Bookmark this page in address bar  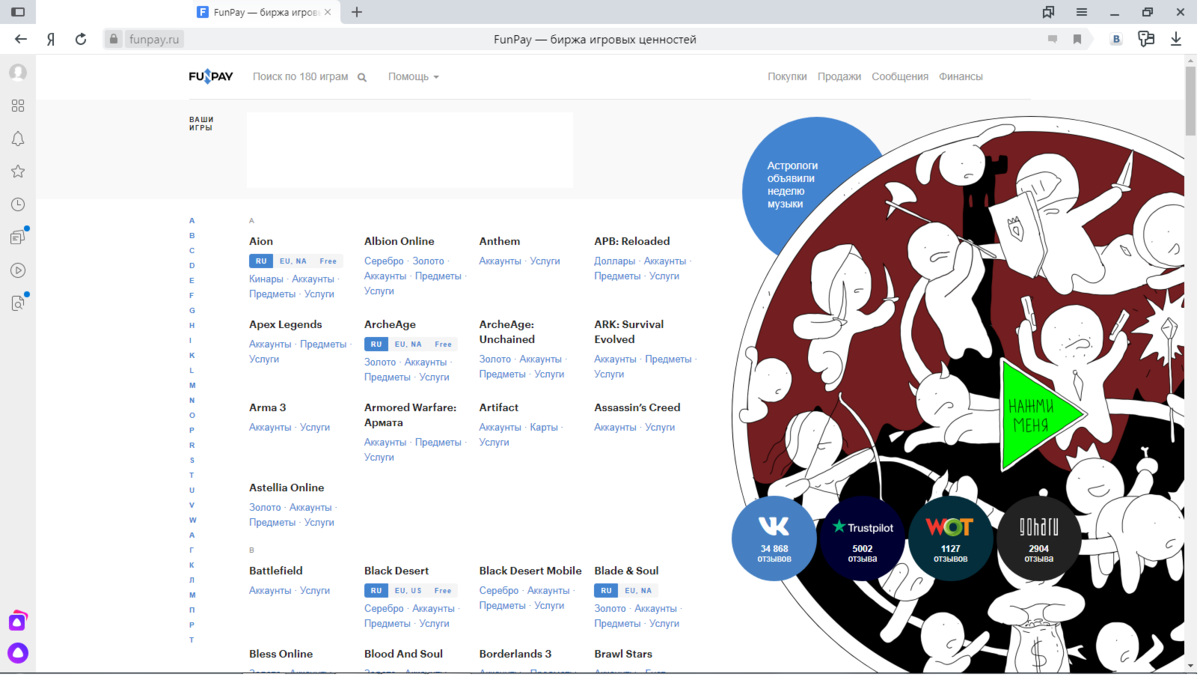click(x=1077, y=39)
